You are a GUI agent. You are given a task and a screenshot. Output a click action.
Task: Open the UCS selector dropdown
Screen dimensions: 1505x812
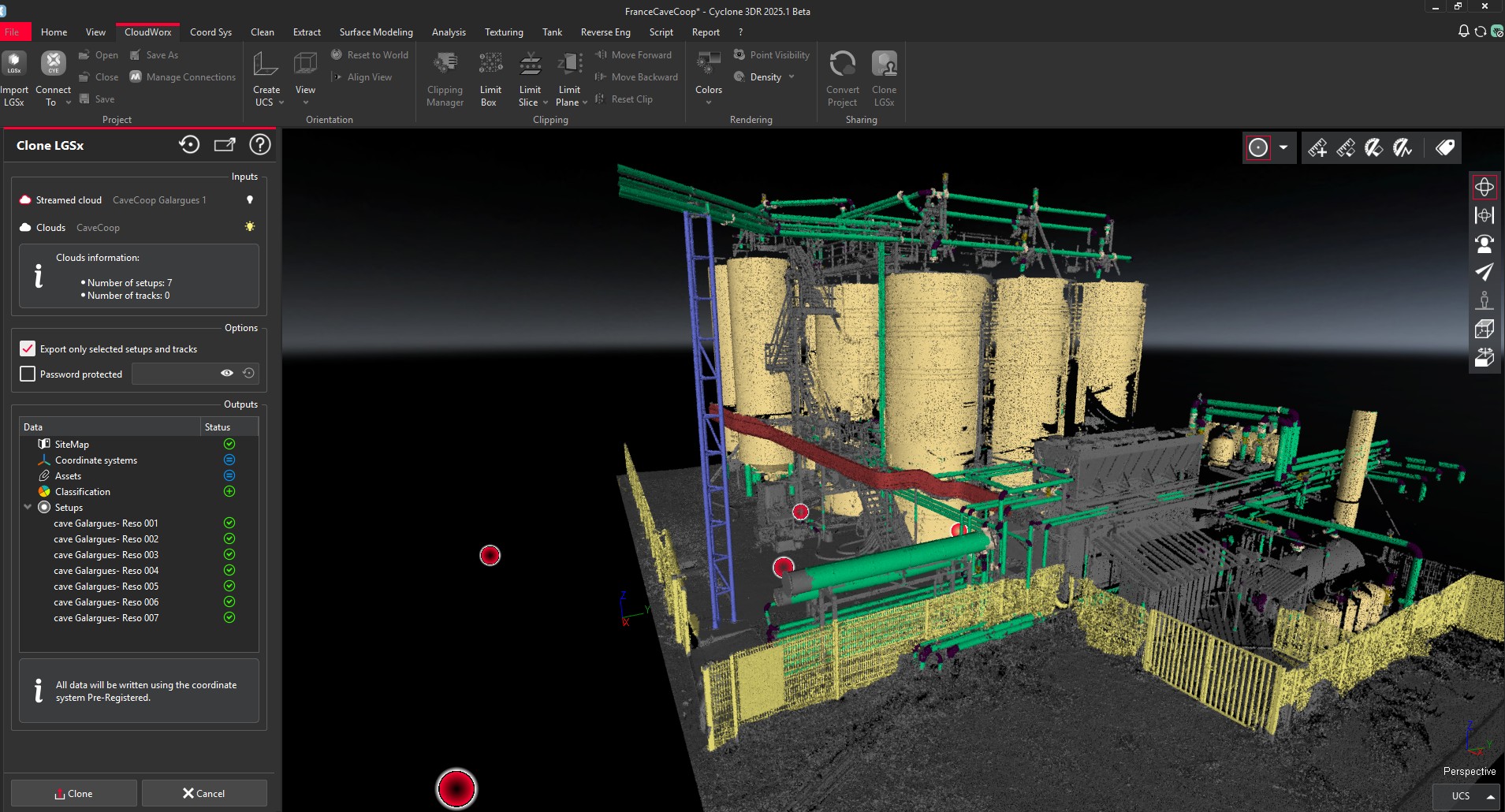(1467, 795)
